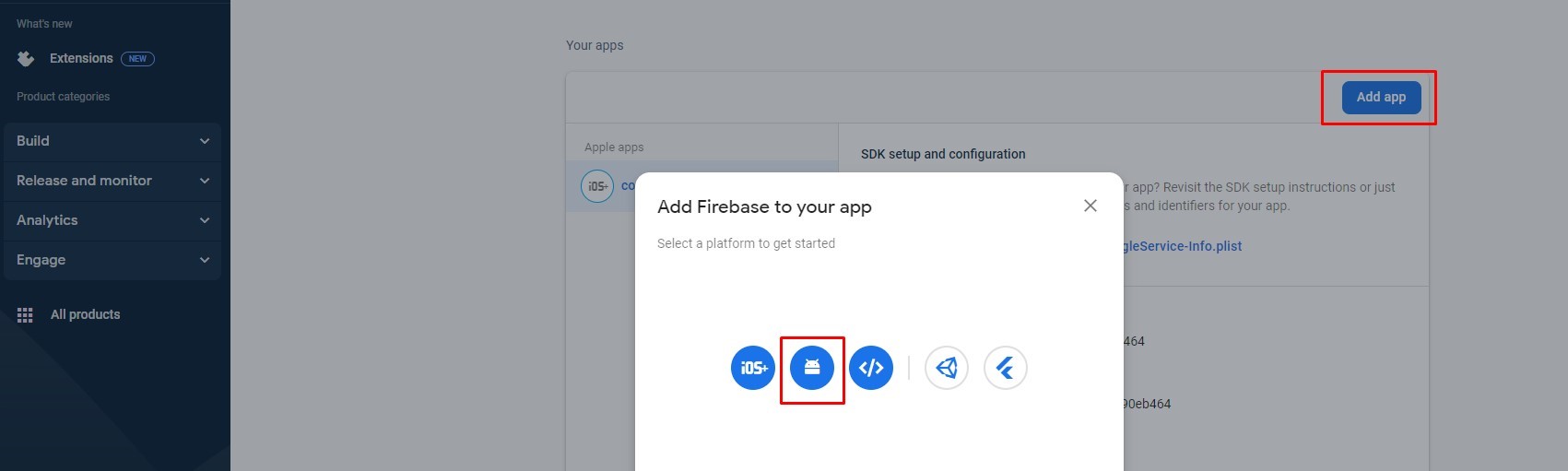Click the Extensions puzzle icon in sidebar
This screenshot has height=471, width=1568.
coord(26,59)
